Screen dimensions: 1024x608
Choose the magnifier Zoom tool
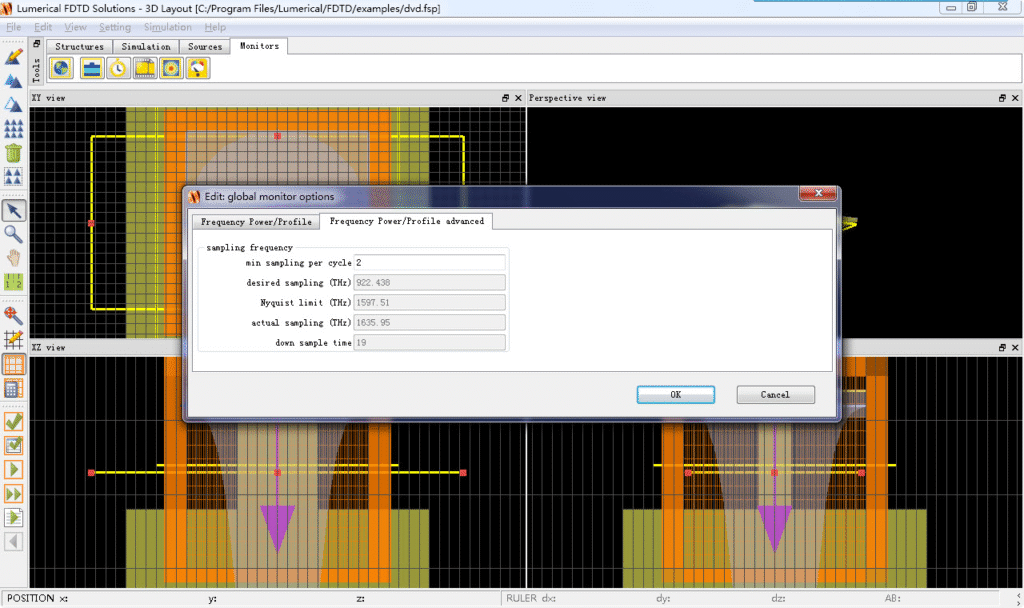tap(14, 234)
